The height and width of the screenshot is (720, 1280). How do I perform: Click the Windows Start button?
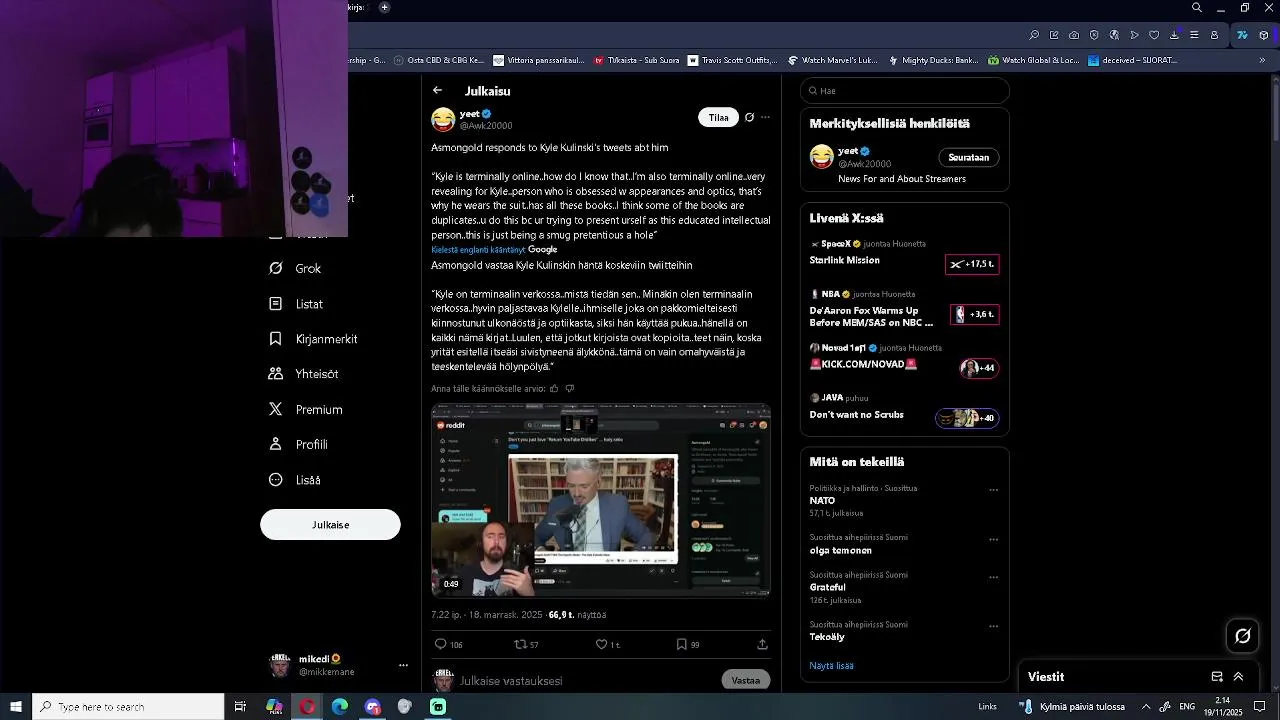(x=16, y=707)
